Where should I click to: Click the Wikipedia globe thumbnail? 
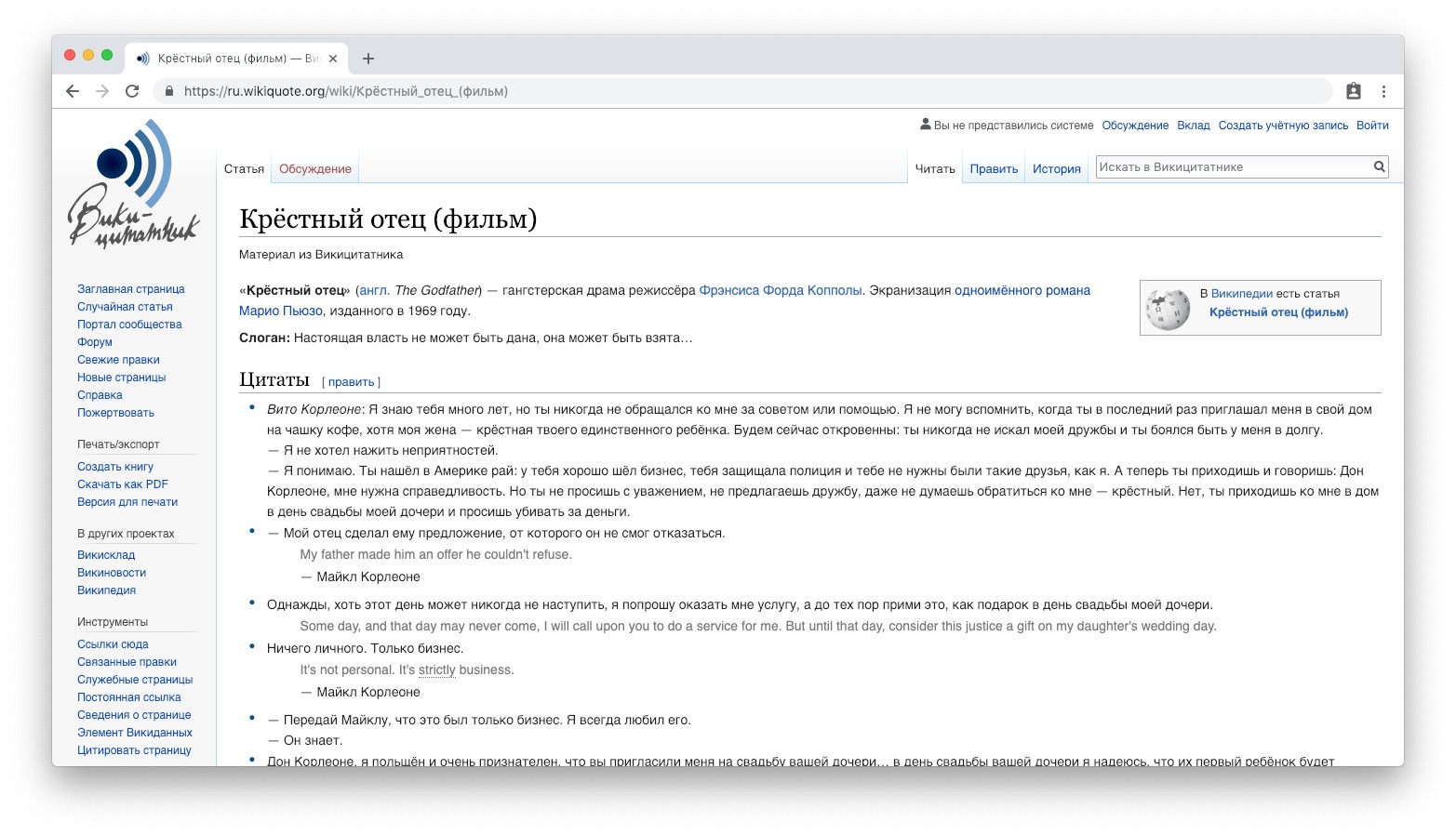(x=1168, y=309)
